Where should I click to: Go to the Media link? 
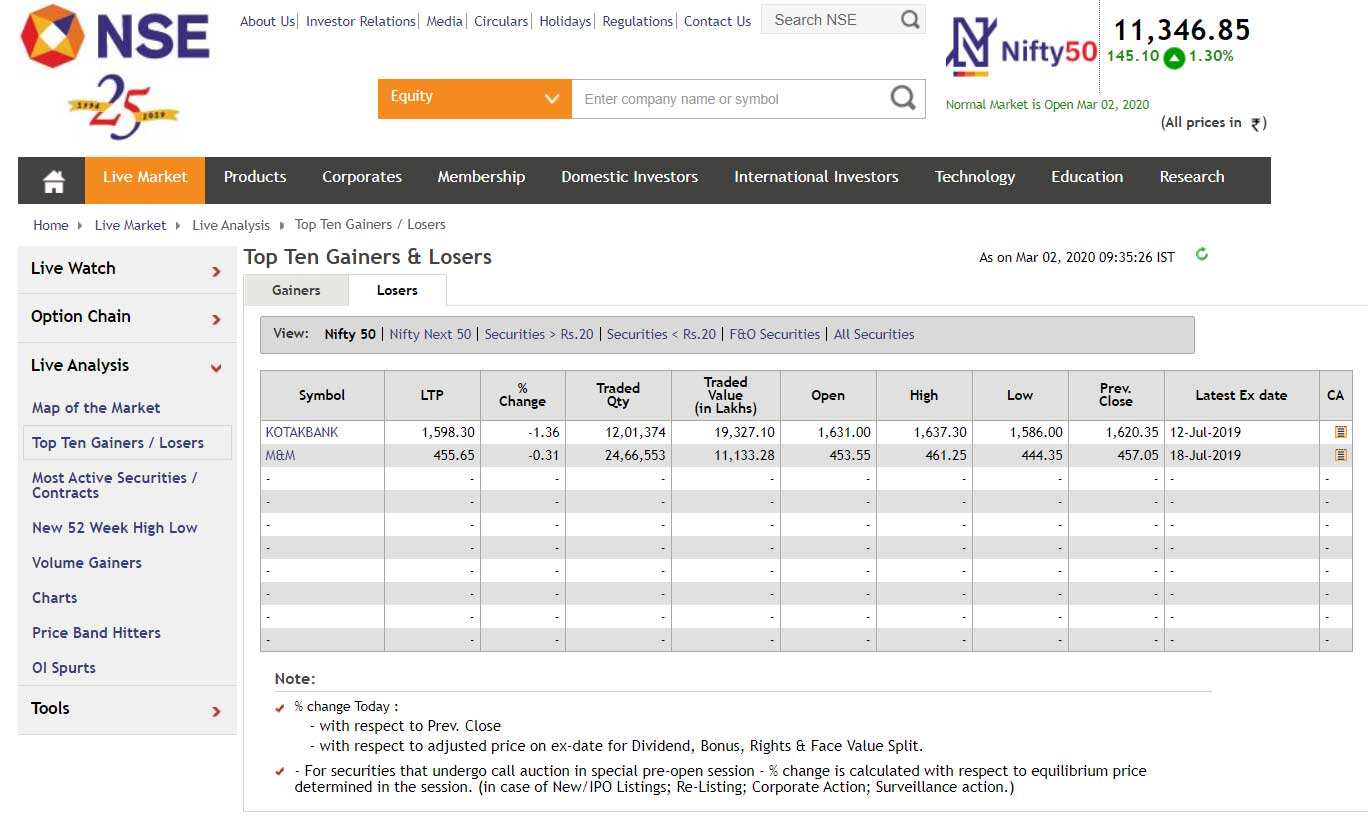(x=445, y=21)
